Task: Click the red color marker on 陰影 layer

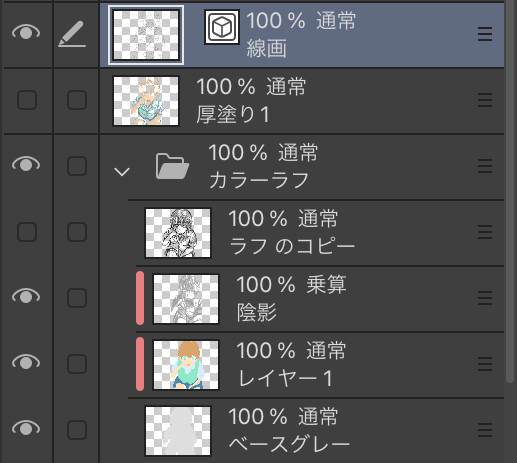Action: pyautogui.click(x=140, y=298)
